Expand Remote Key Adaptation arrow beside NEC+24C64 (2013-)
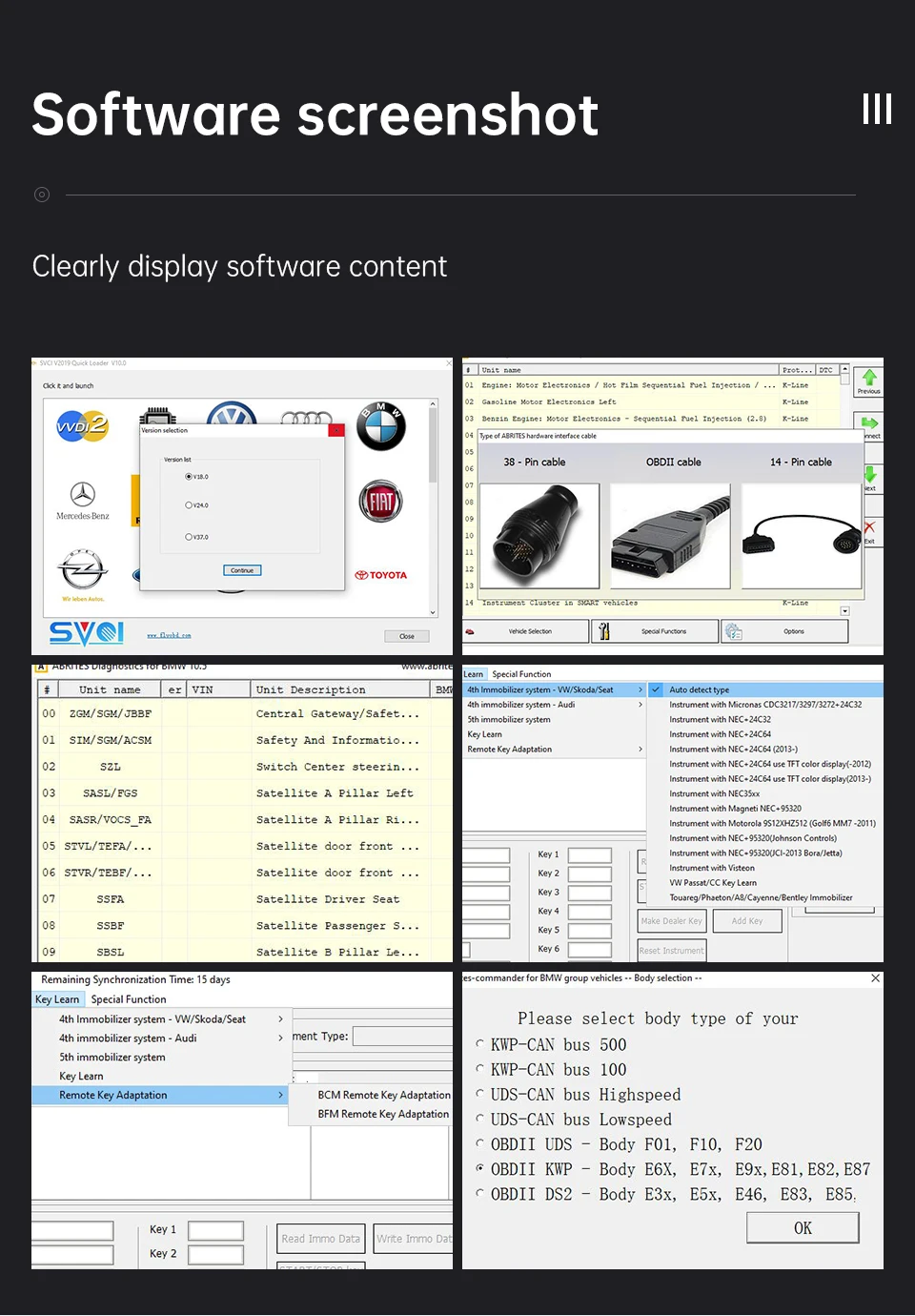Image resolution: width=915 pixels, height=1316 pixels. coord(640,750)
